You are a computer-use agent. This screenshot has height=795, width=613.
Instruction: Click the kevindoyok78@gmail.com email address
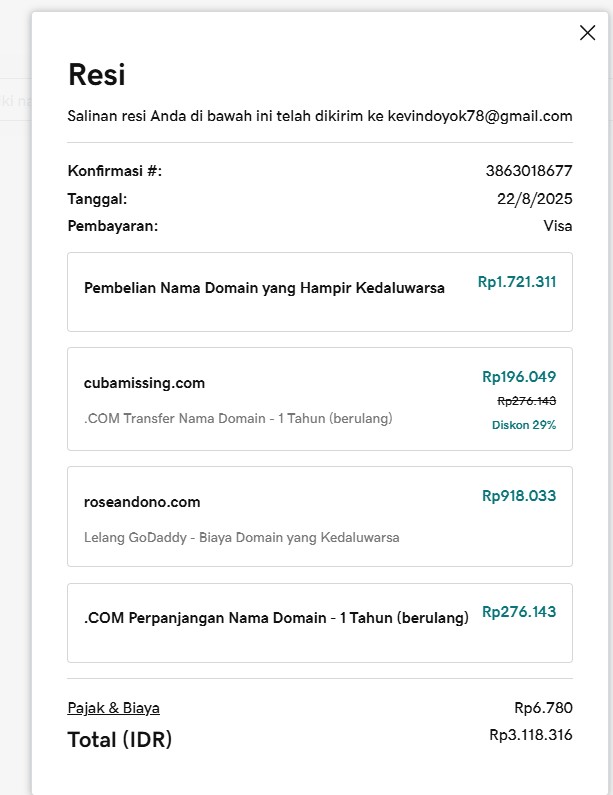point(480,116)
